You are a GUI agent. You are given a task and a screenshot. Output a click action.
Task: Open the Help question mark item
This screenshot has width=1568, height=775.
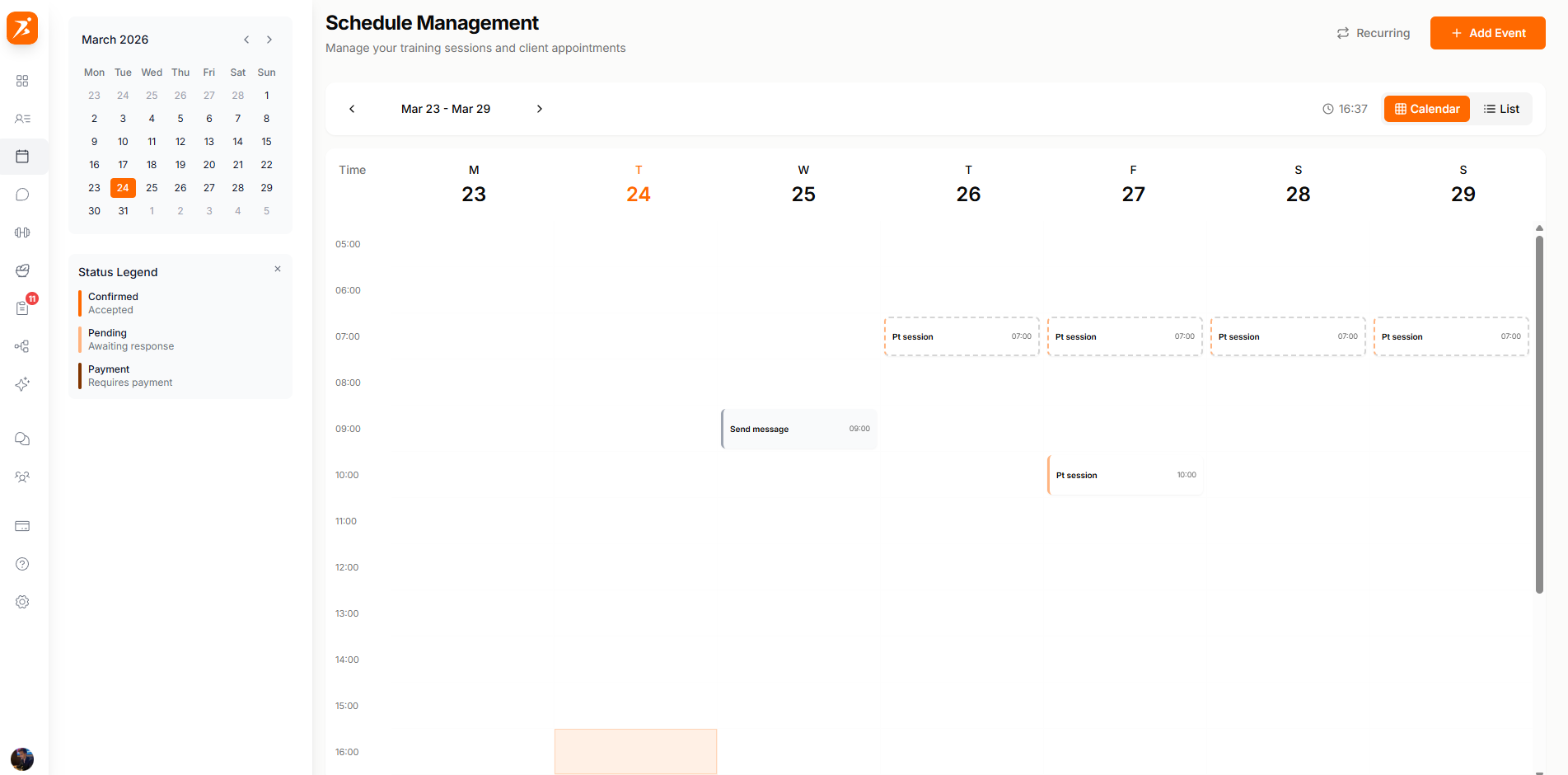[x=22, y=564]
